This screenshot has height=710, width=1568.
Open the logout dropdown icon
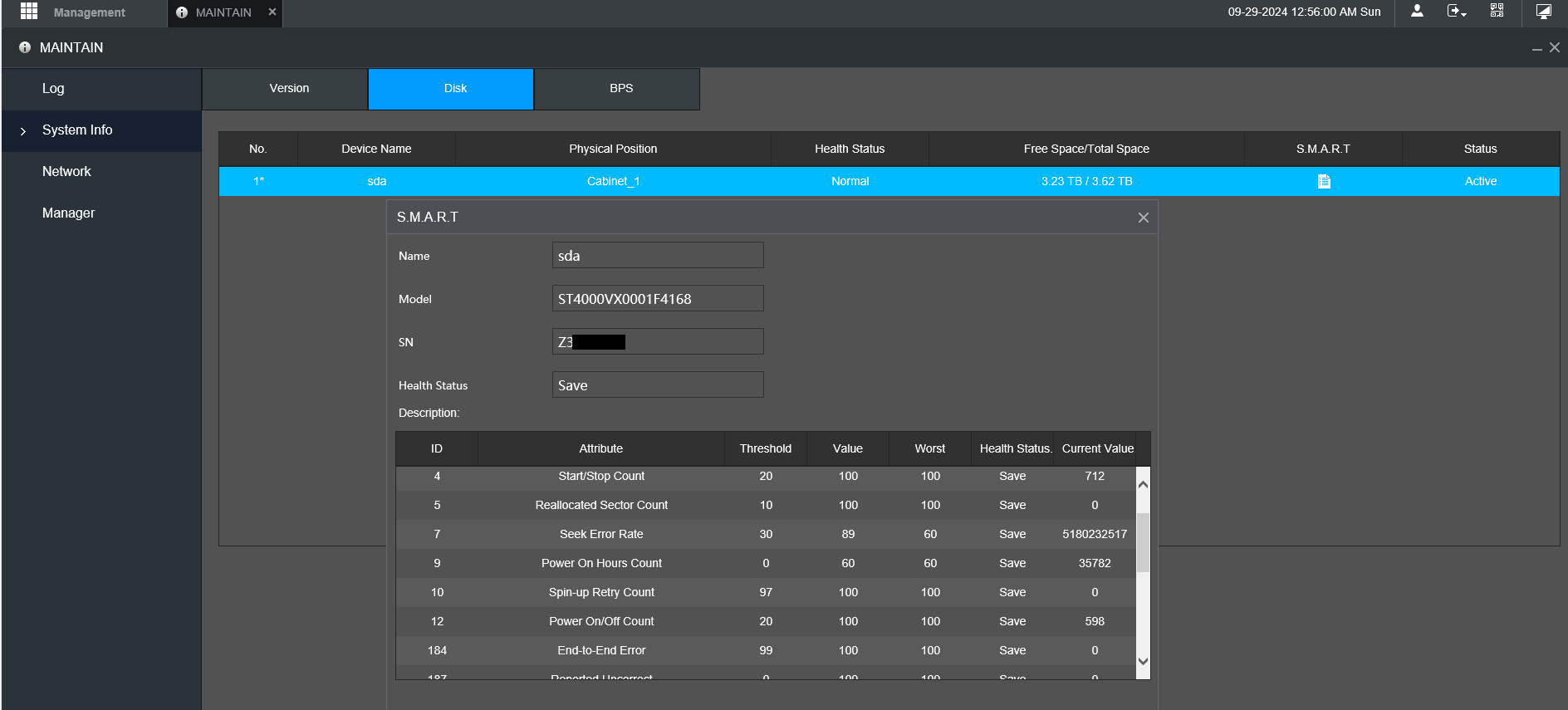1457,11
